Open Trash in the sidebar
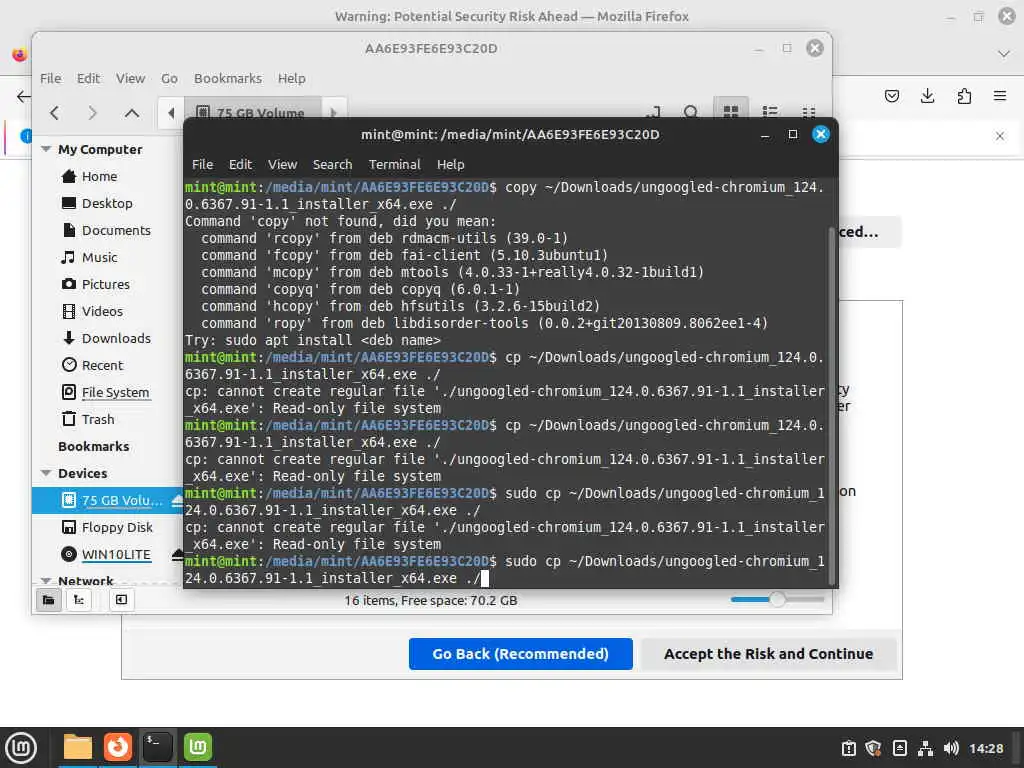 [98, 419]
